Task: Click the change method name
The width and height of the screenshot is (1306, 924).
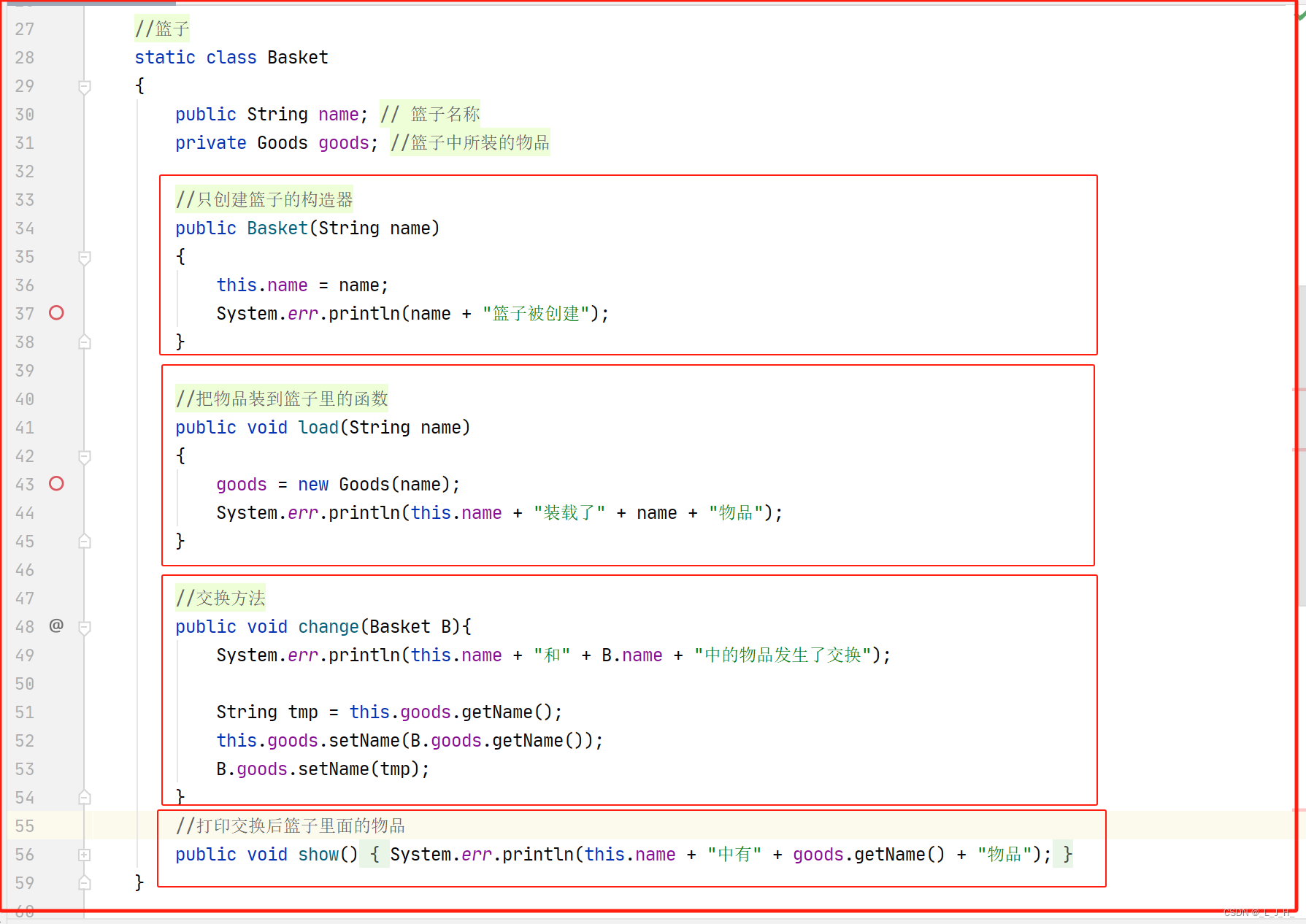Action: (x=329, y=627)
